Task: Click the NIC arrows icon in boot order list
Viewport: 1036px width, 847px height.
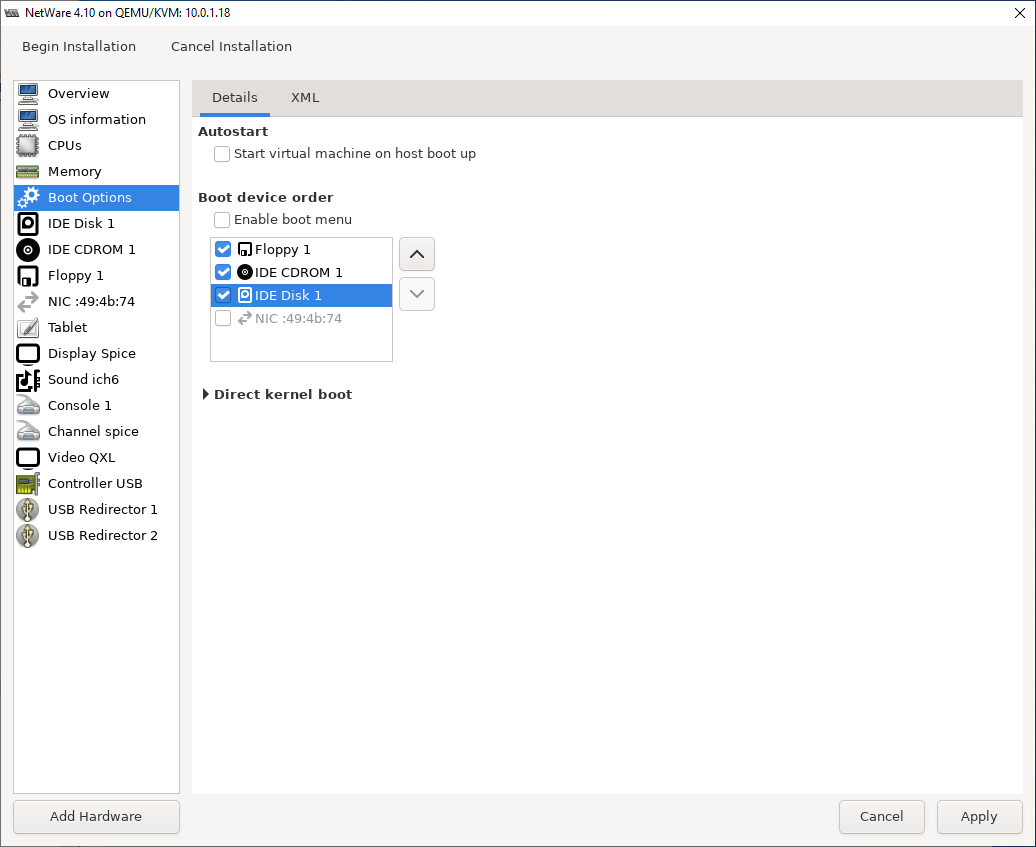Action: [244, 318]
